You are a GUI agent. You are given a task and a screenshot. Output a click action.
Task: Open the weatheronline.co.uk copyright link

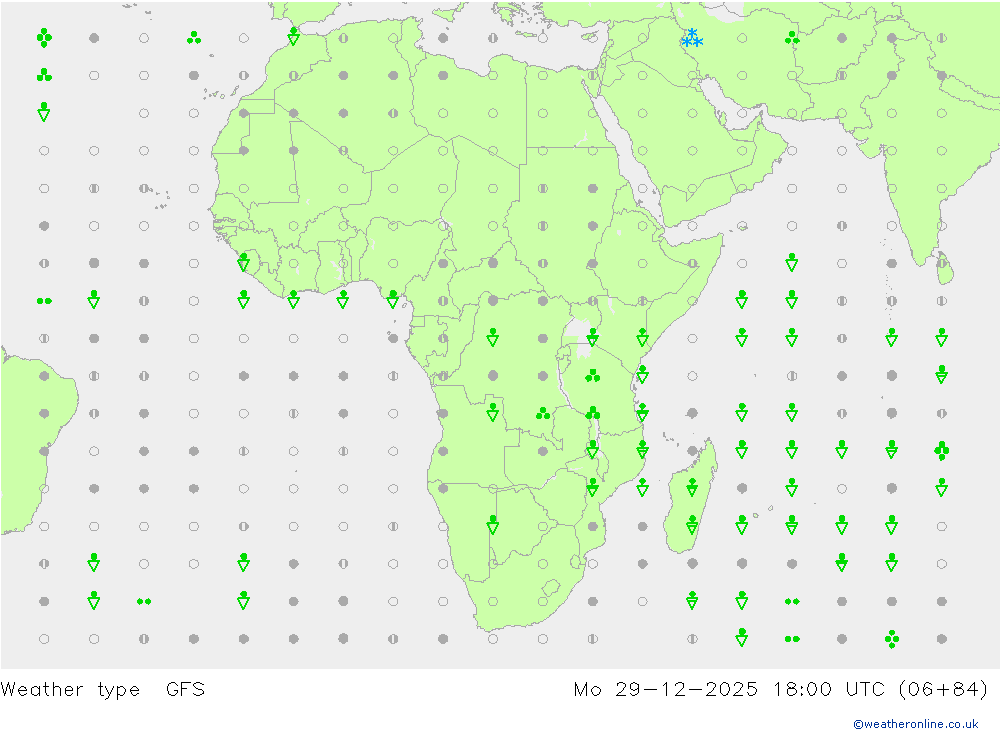point(916,724)
